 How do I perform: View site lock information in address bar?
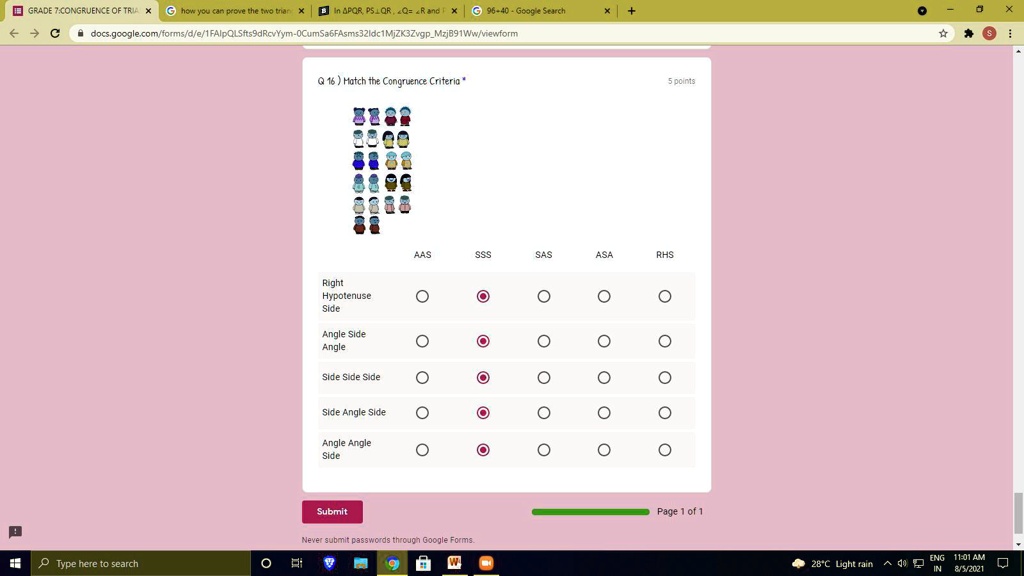pyautogui.click(x=80, y=33)
